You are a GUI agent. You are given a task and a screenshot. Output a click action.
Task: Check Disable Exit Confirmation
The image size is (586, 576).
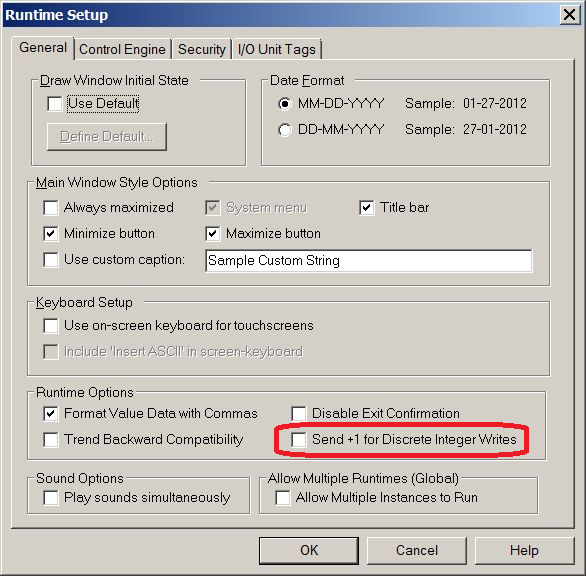[299, 414]
